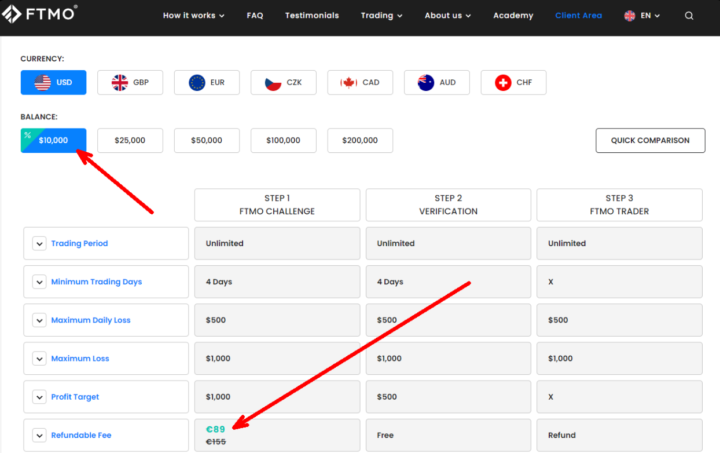
Task: Click the Step 3 FTMO Trader header
Action: point(619,205)
